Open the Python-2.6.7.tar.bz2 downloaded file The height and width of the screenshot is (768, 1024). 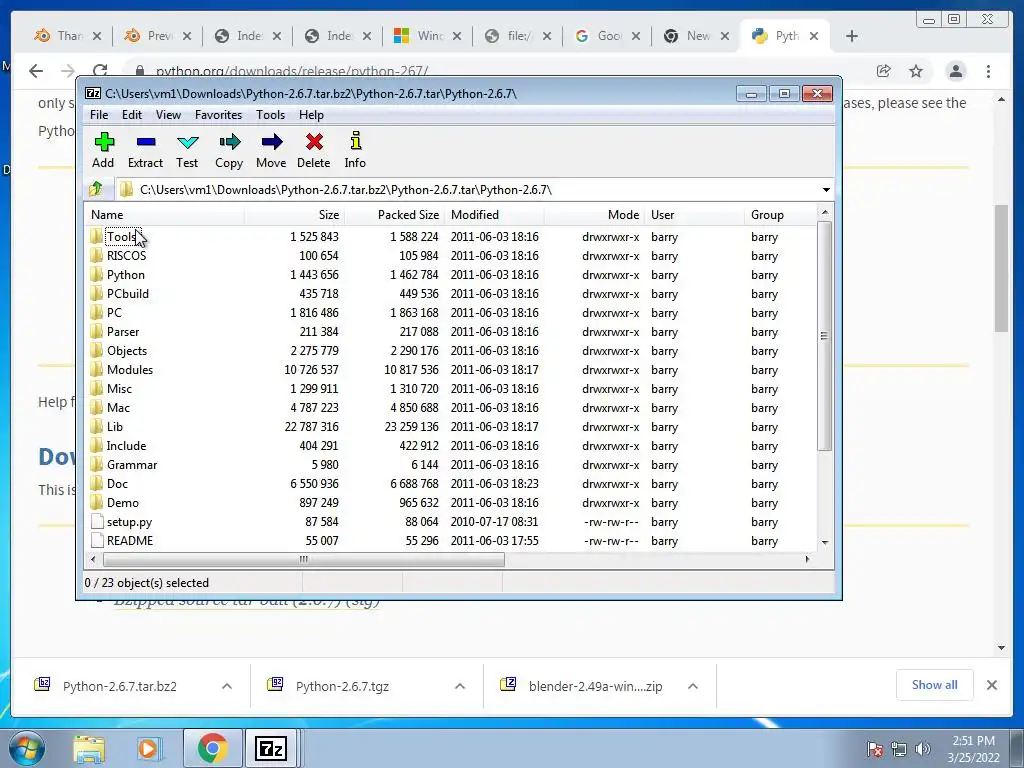pyautogui.click(x=120, y=686)
